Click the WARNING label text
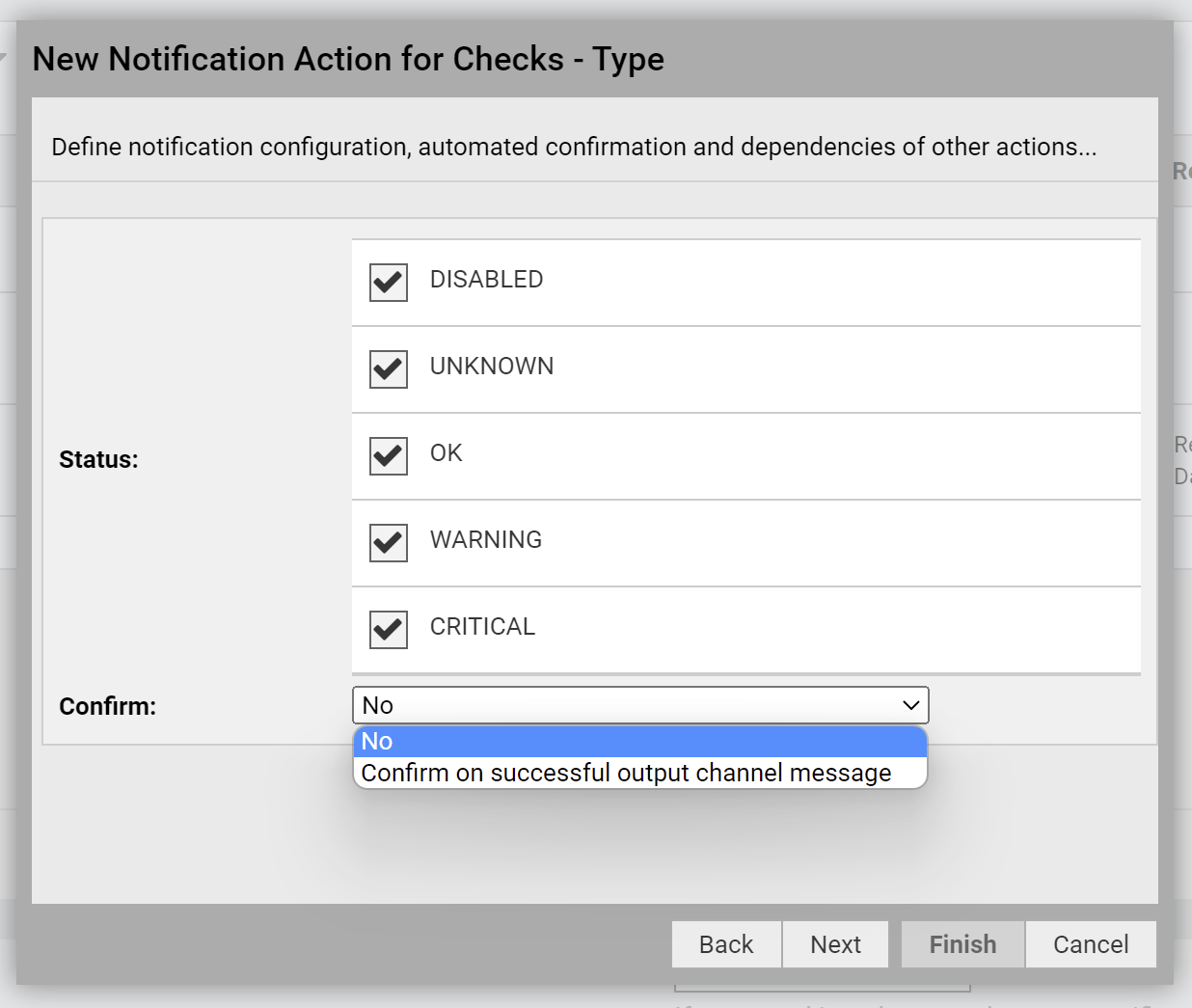This screenshot has height=1008, width=1192. tap(486, 540)
